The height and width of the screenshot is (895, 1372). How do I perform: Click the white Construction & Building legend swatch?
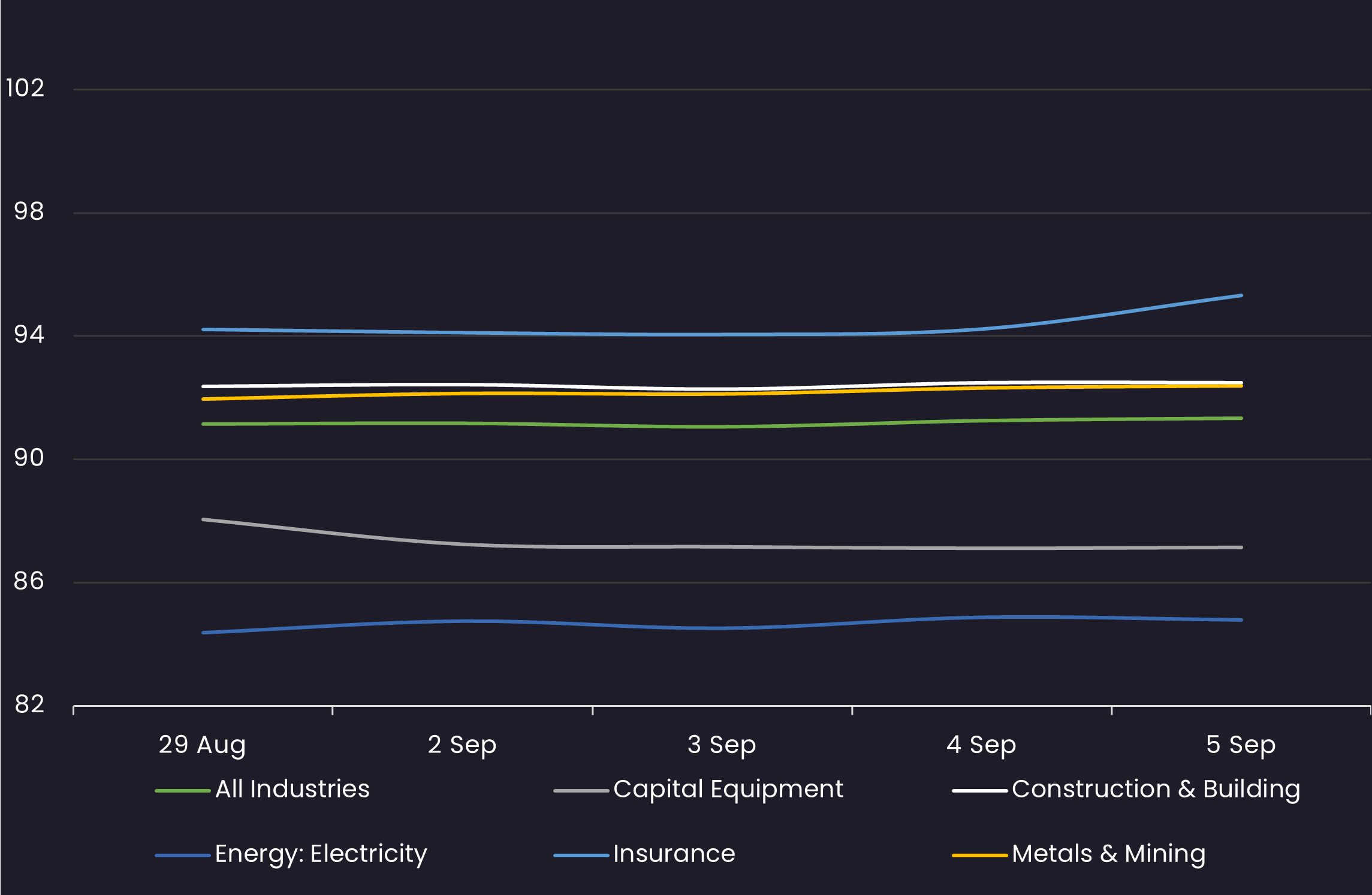[979, 791]
